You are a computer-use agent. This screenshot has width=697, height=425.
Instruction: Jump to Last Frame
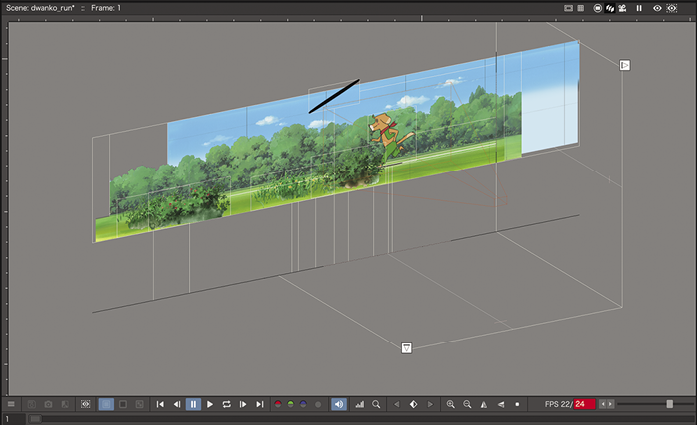click(260, 404)
